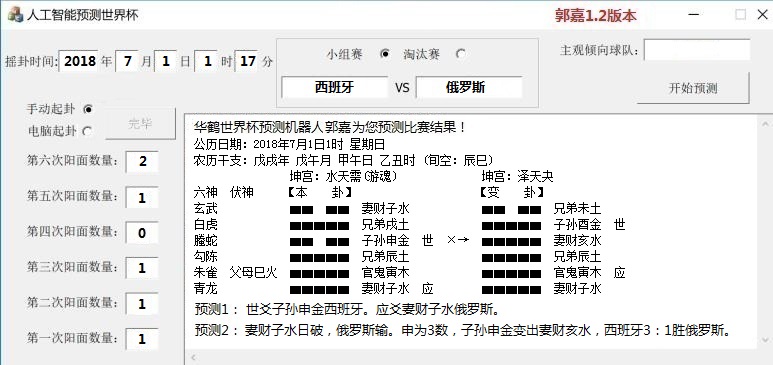Focus the year field showing 2018
This screenshot has width=773, height=365.
[79, 61]
